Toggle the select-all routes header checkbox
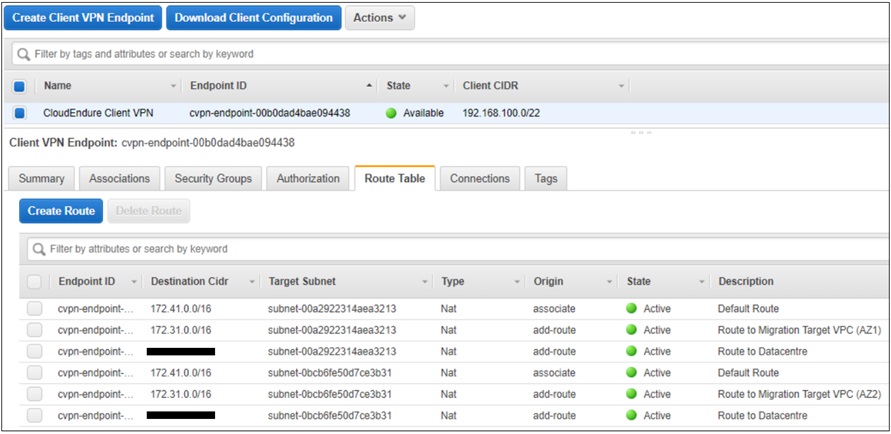Image resolution: width=891 pixels, height=434 pixels. point(34,281)
